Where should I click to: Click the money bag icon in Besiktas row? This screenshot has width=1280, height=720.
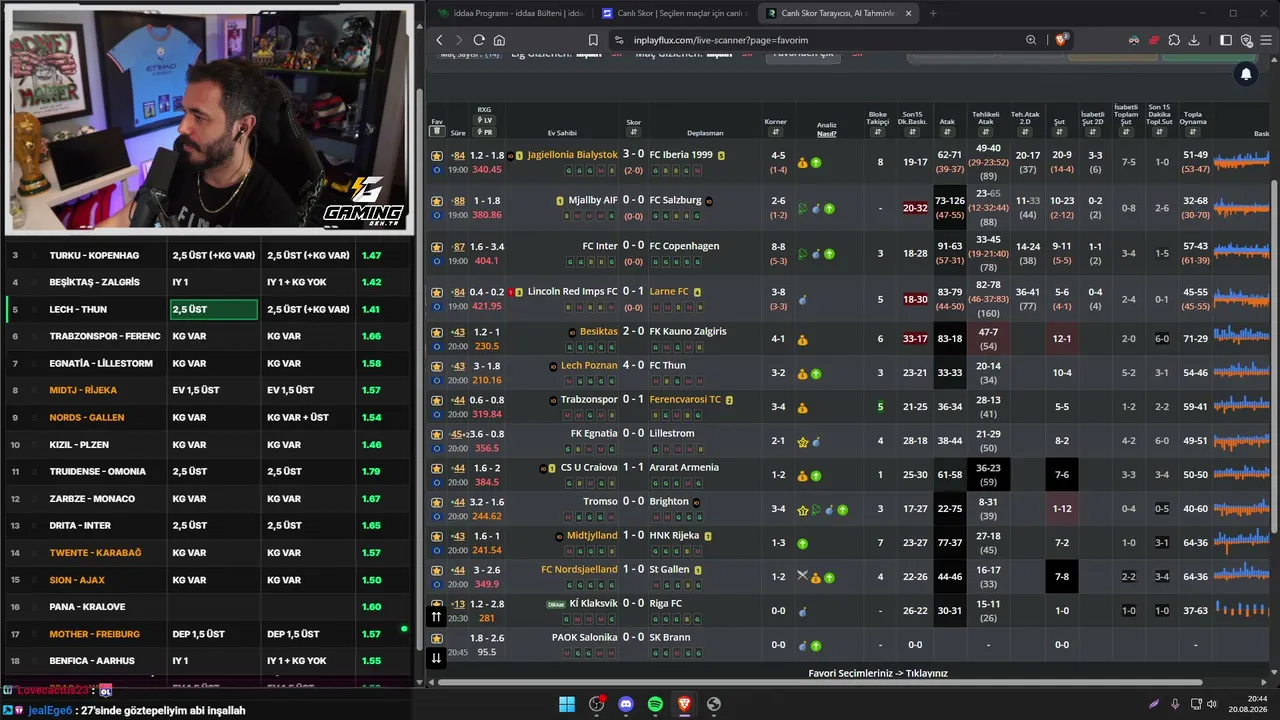[802, 340]
